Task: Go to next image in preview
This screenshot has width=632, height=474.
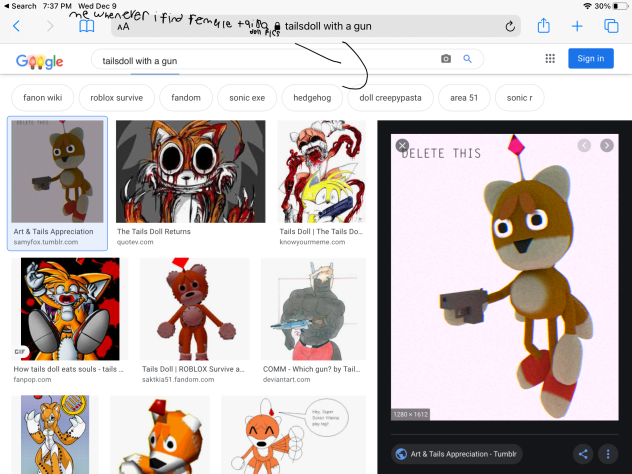Action: click(606, 146)
